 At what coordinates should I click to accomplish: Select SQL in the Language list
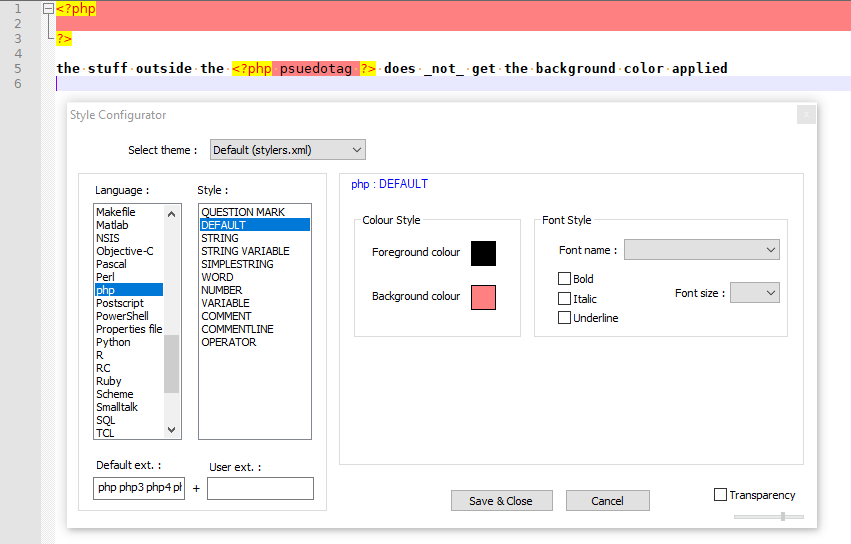pyautogui.click(x=129, y=420)
